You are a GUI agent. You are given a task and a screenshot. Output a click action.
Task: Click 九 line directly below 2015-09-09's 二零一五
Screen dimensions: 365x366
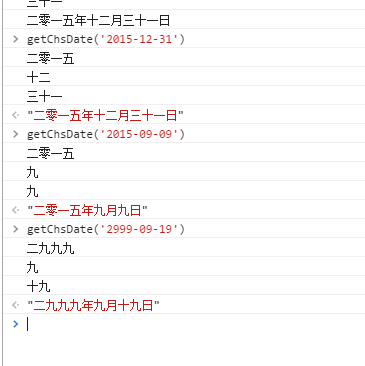(x=33, y=173)
